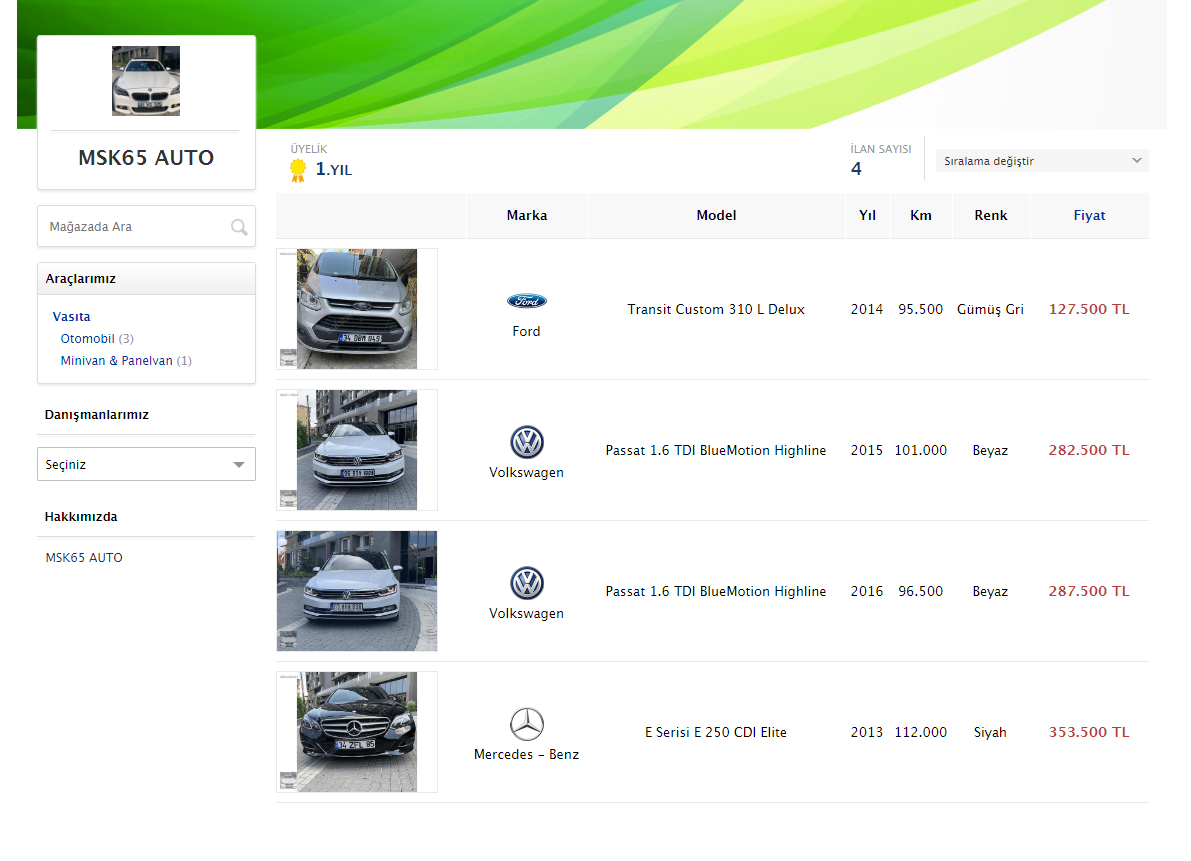Filter by Otomobil category
This screenshot has width=1191, height=861.
pos(87,339)
